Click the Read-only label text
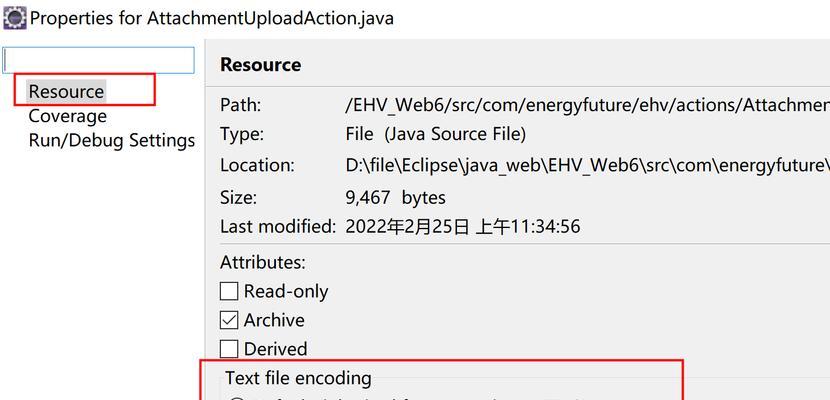Image resolution: width=830 pixels, height=400 pixels. pyautogui.click(x=286, y=291)
